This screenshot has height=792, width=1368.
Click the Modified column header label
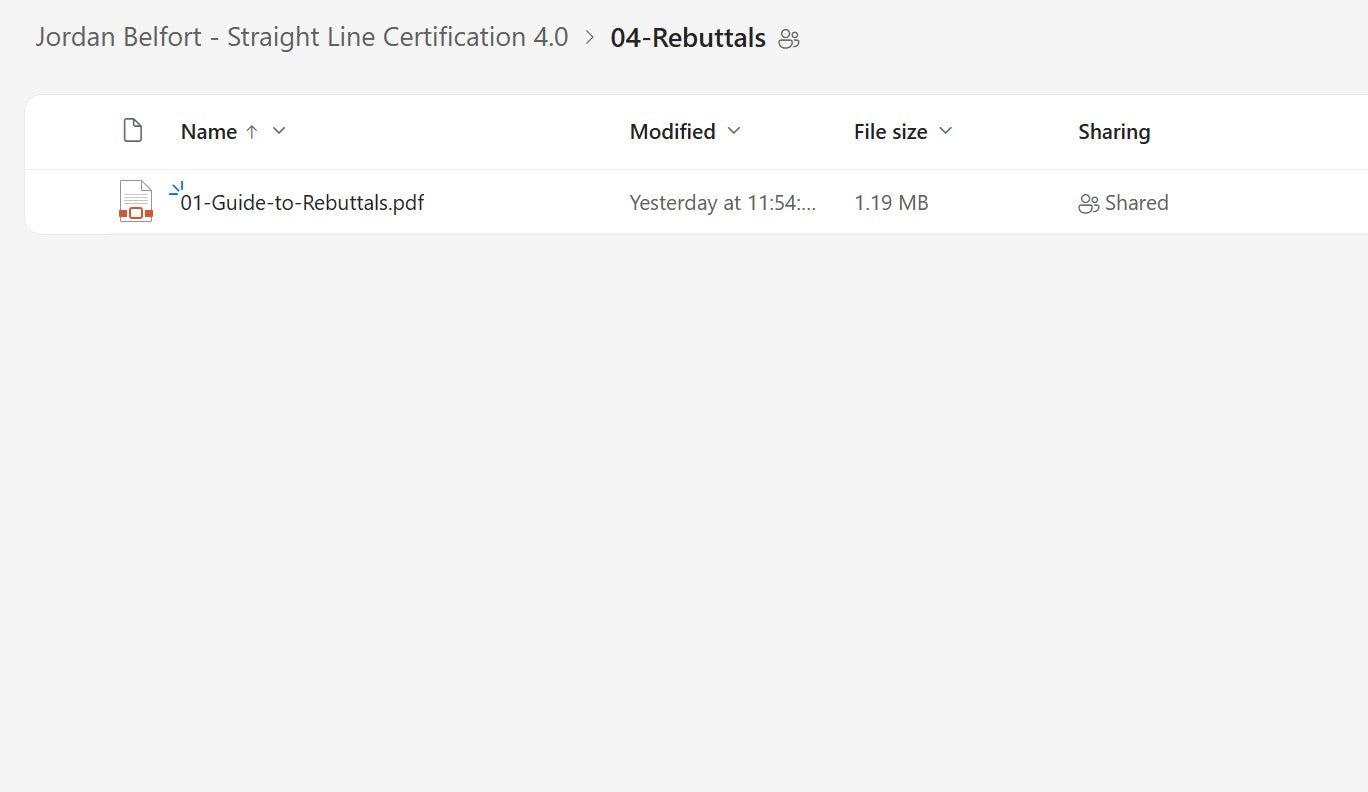point(672,132)
